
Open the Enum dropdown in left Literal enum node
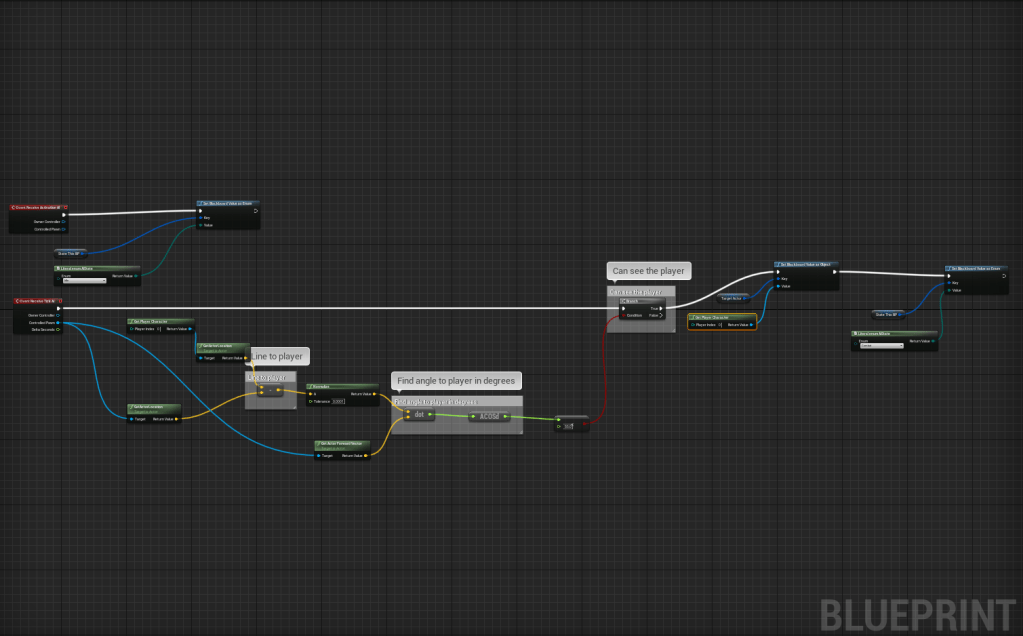pyautogui.click(x=84, y=281)
